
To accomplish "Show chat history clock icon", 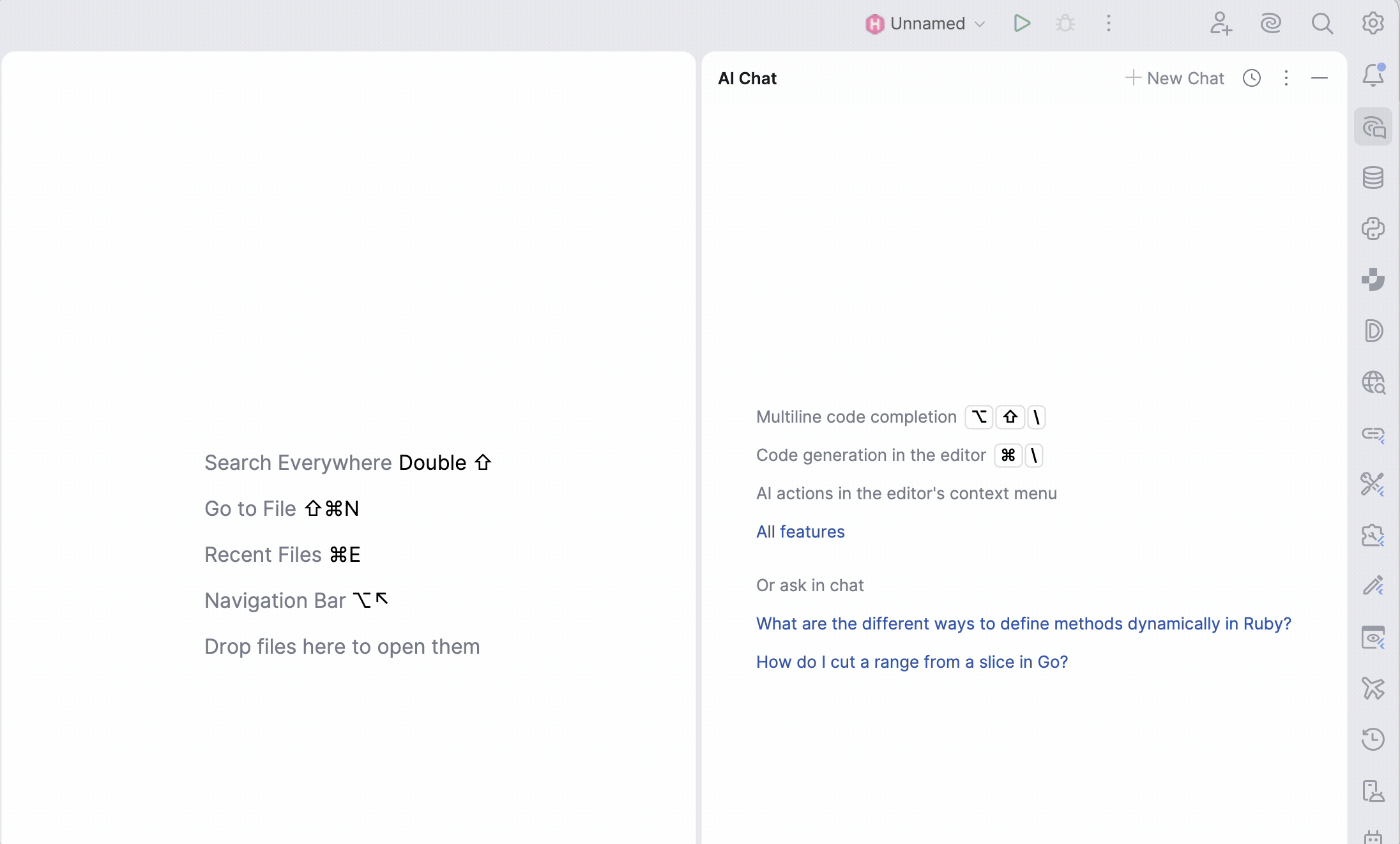I will 1252,78.
